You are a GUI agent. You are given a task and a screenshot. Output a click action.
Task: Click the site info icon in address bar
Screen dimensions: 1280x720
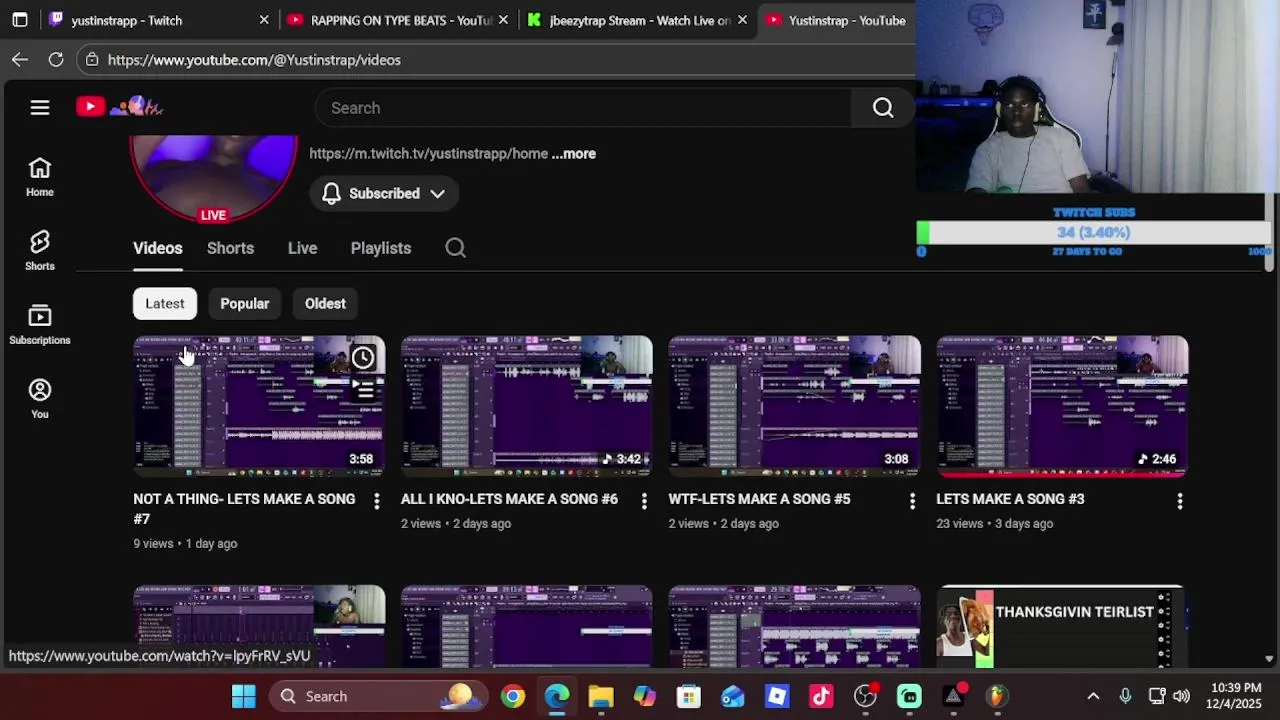(x=92, y=60)
